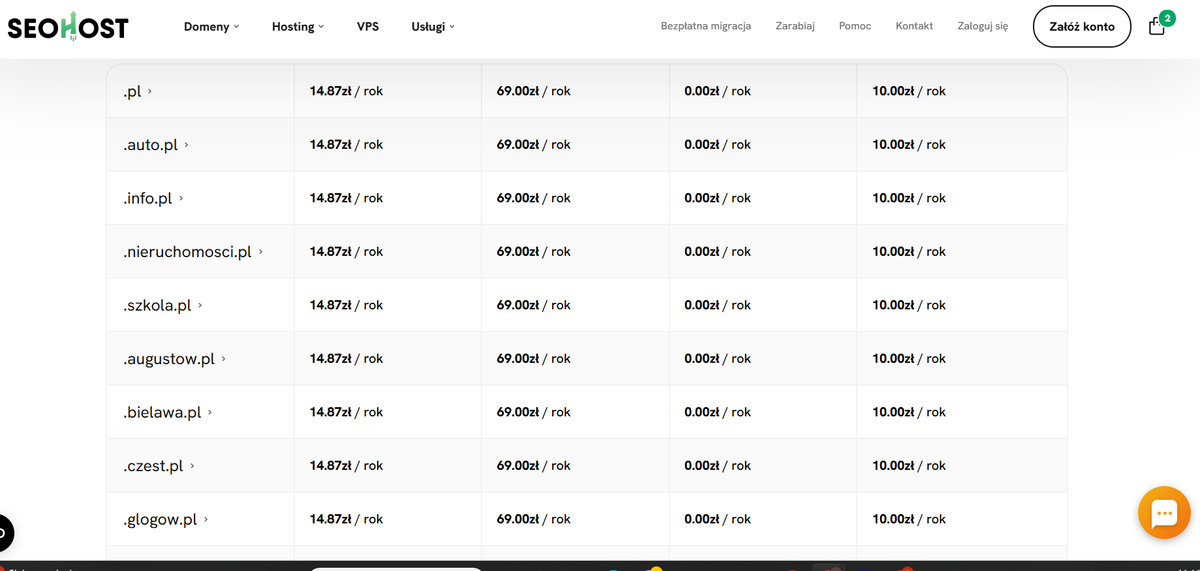Click the .nieruchomosci.pl domain link
This screenshot has height=571, width=1200.
coord(192,252)
